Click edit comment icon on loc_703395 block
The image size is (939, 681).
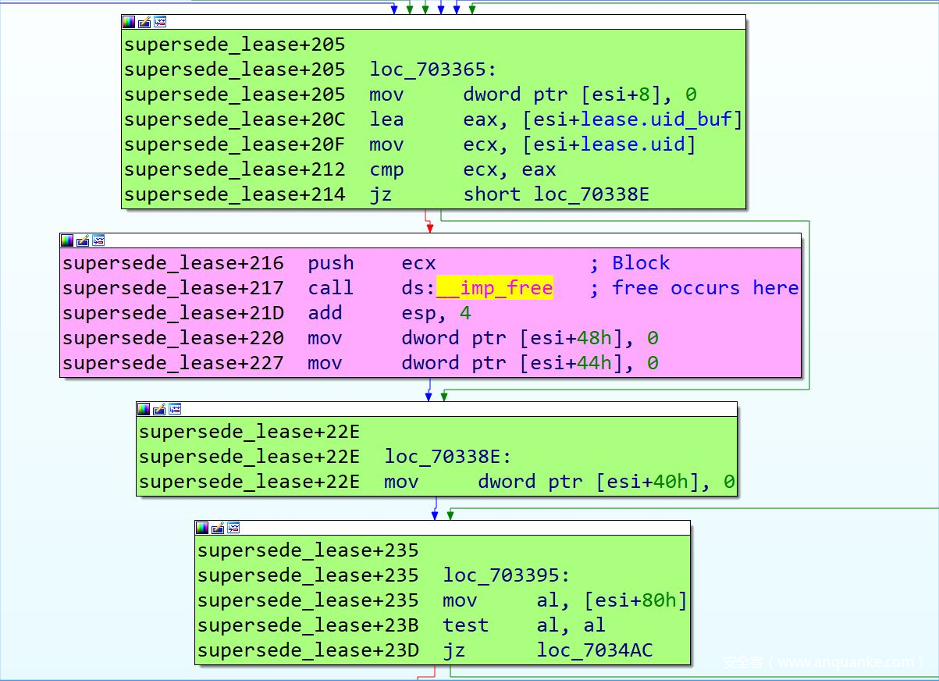coord(217,528)
